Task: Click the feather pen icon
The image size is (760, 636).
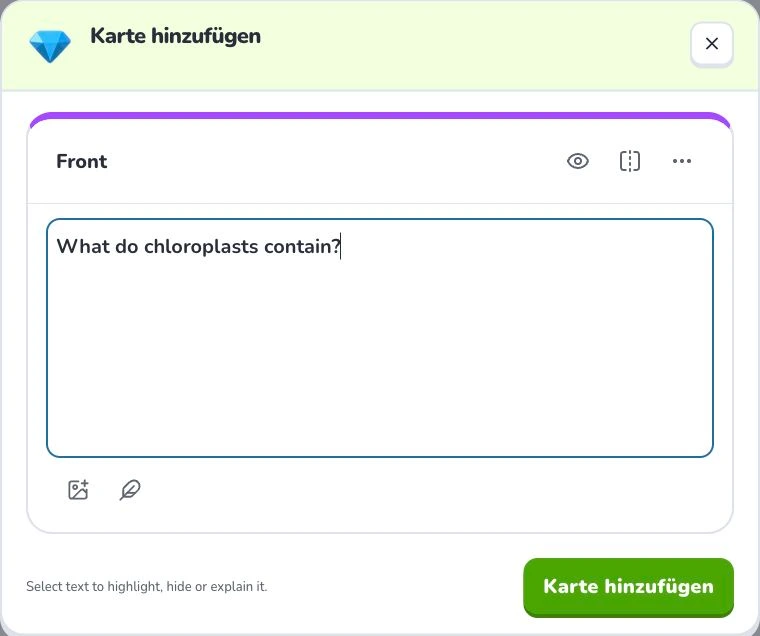Action: 130,490
